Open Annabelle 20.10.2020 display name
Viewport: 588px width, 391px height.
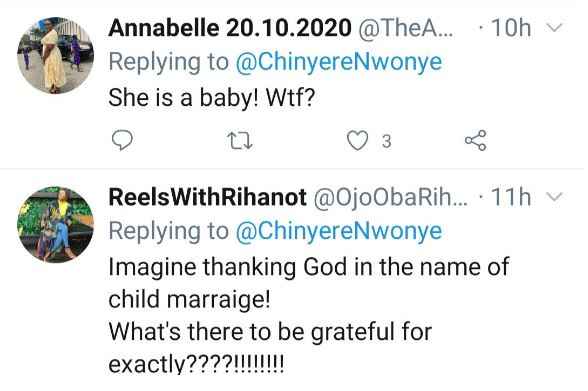[x=230, y=28]
